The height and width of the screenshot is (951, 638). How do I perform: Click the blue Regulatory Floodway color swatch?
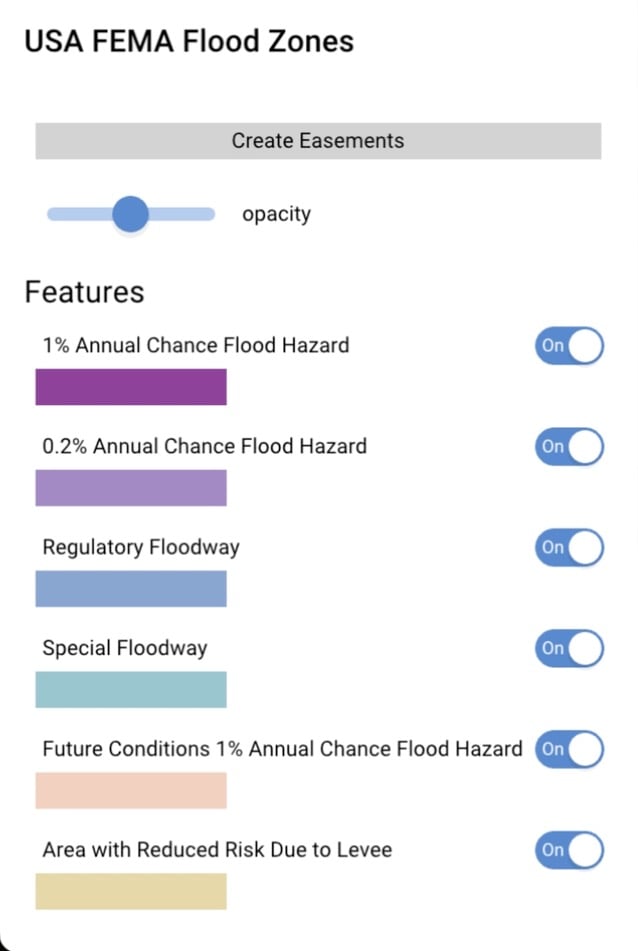131,589
